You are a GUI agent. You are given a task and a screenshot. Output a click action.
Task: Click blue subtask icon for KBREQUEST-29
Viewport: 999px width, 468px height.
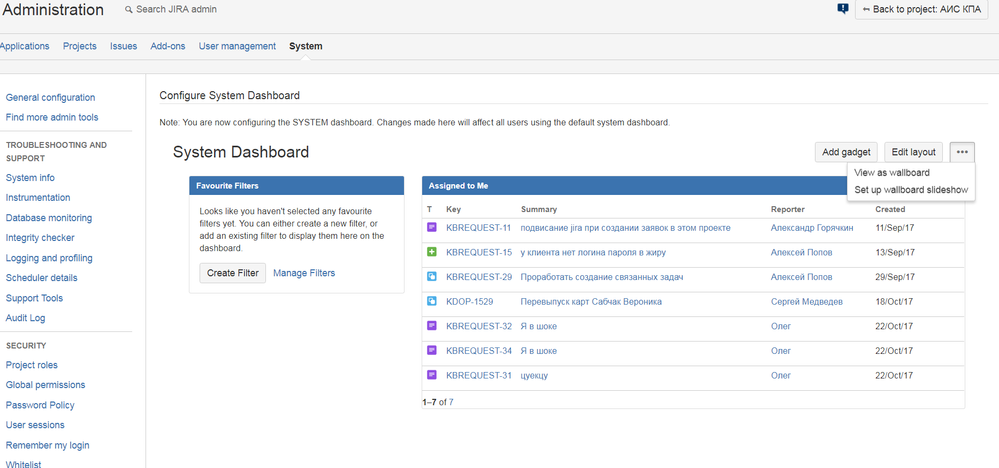click(431, 277)
